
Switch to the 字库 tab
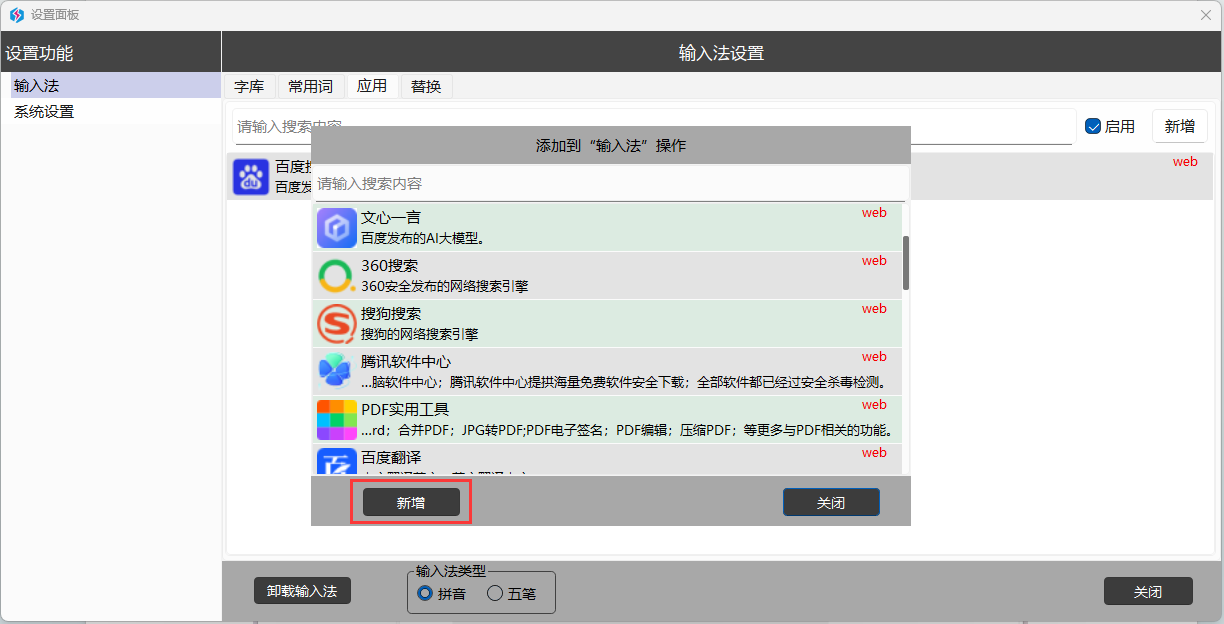[x=249, y=87]
